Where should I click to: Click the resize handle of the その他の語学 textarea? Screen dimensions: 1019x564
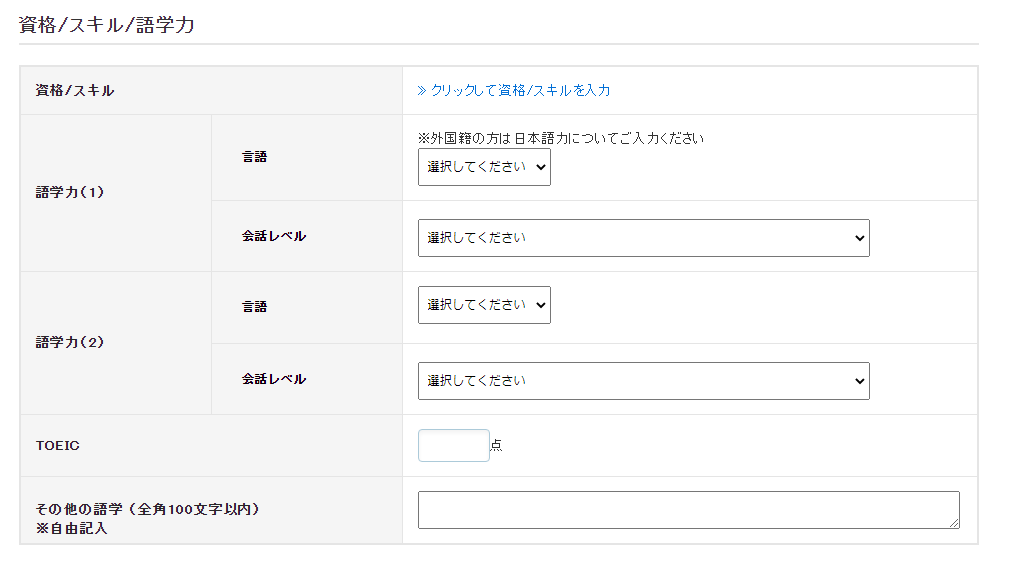coord(954,523)
